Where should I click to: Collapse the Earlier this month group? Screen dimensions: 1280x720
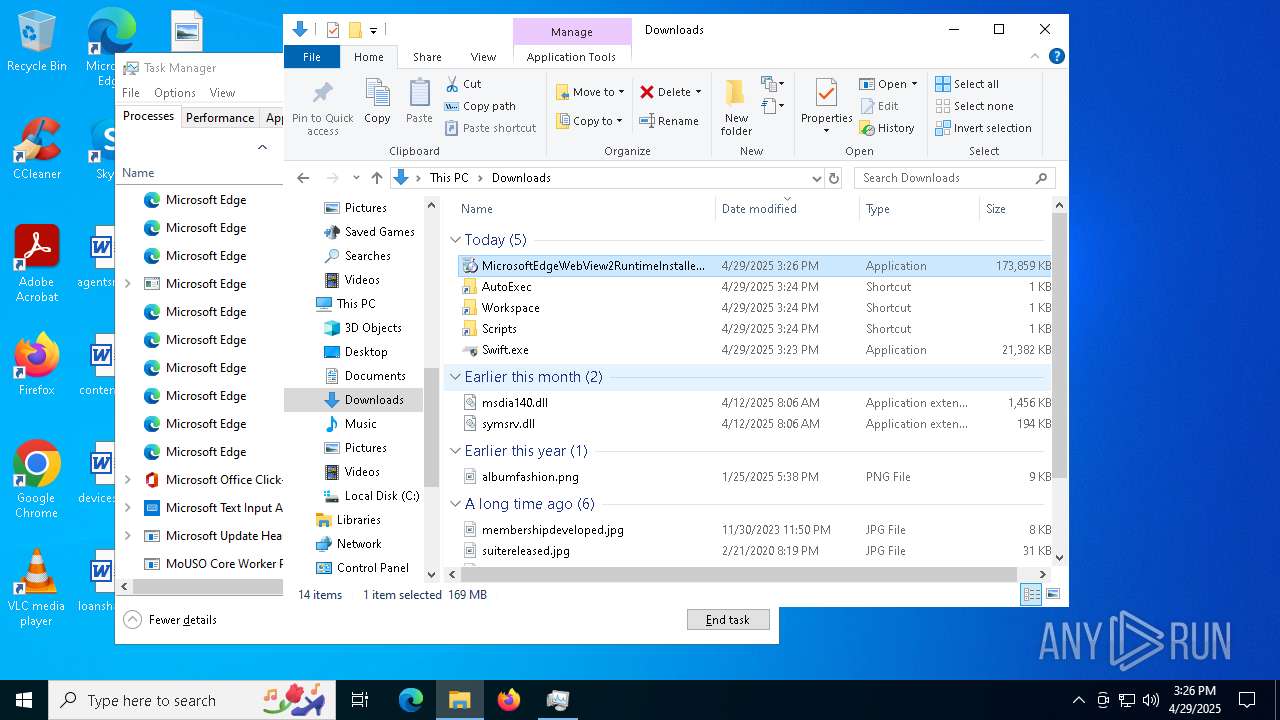[x=456, y=377]
